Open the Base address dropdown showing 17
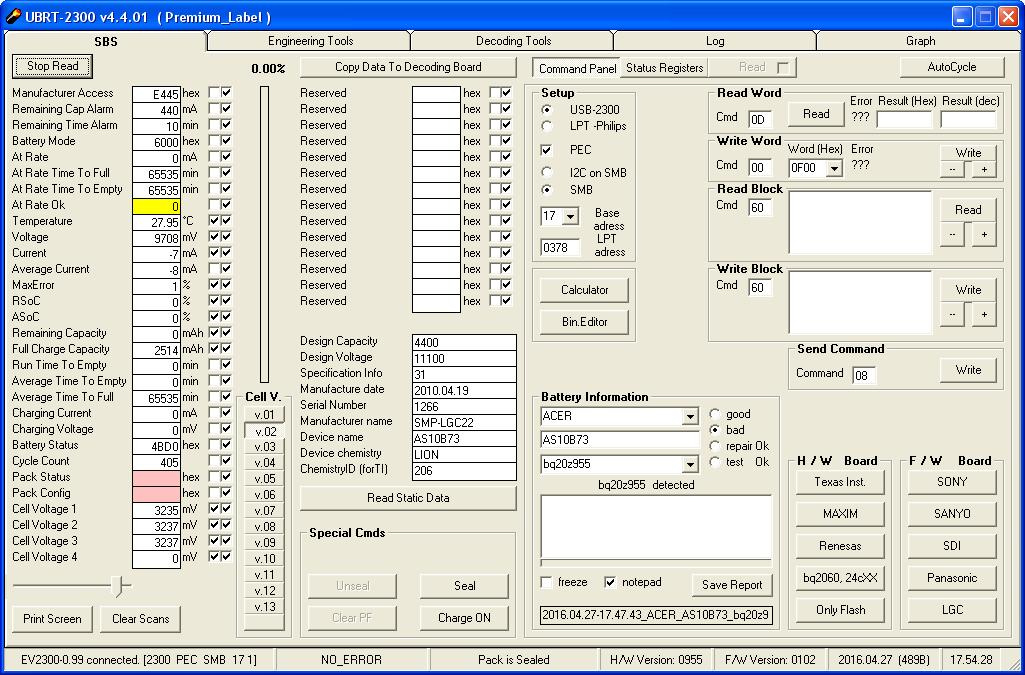The width and height of the screenshot is (1025, 675). pyautogui.click(x=571, y=216)
